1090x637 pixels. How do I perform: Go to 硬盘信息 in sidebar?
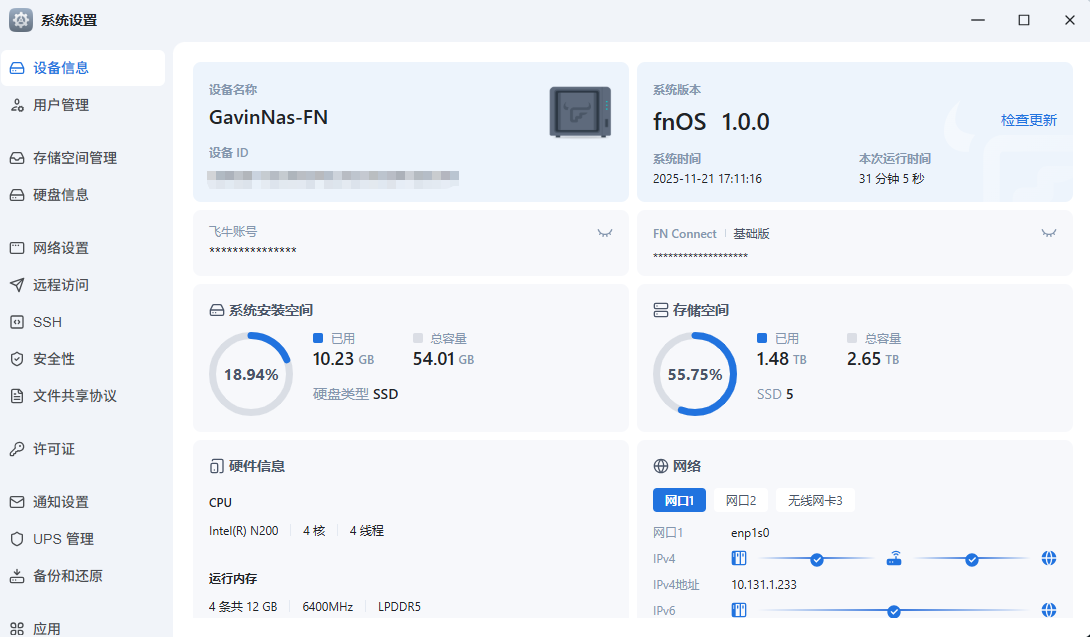click(83, 195)
